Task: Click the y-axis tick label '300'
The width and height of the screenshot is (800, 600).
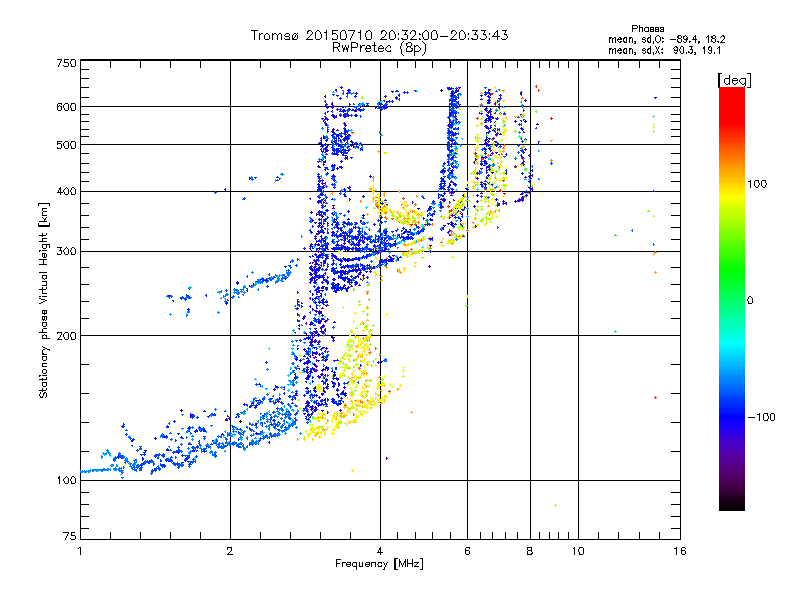Action: 67,251
